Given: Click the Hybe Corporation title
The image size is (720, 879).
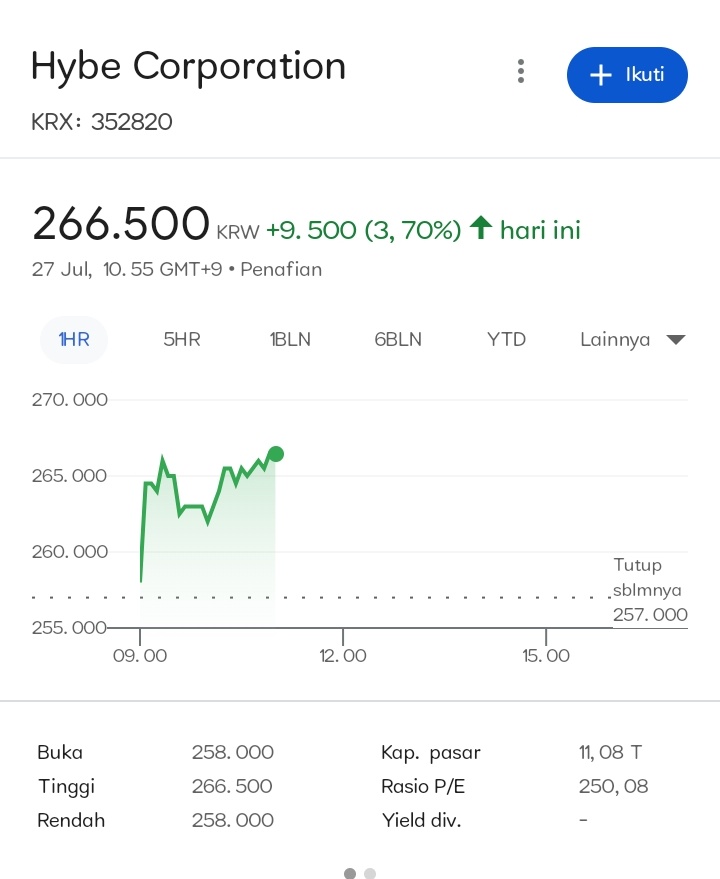Looking at the screenshot, I should click(188, 67).
